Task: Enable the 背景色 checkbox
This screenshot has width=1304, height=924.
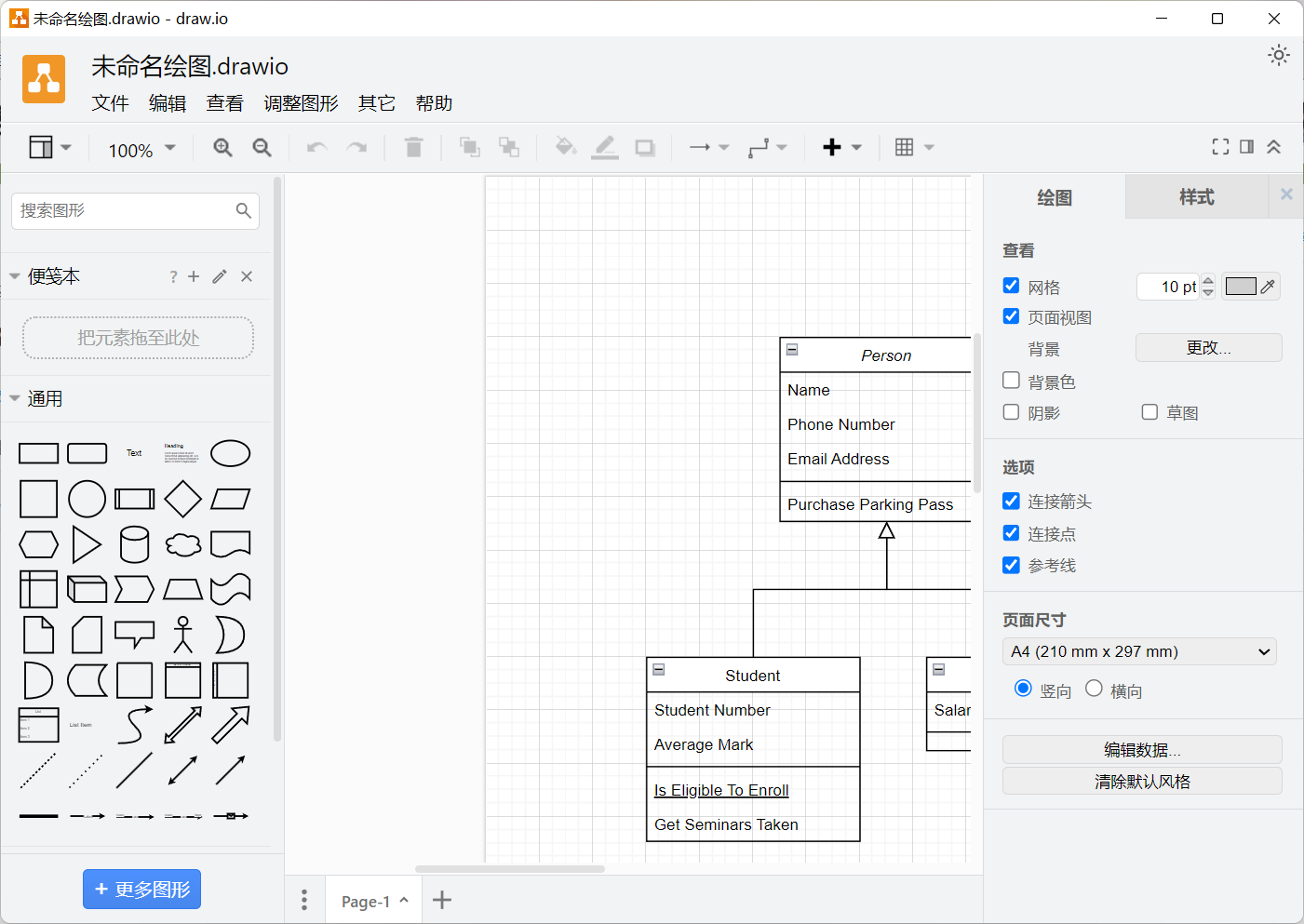Action: click(x=1011, y=381)
